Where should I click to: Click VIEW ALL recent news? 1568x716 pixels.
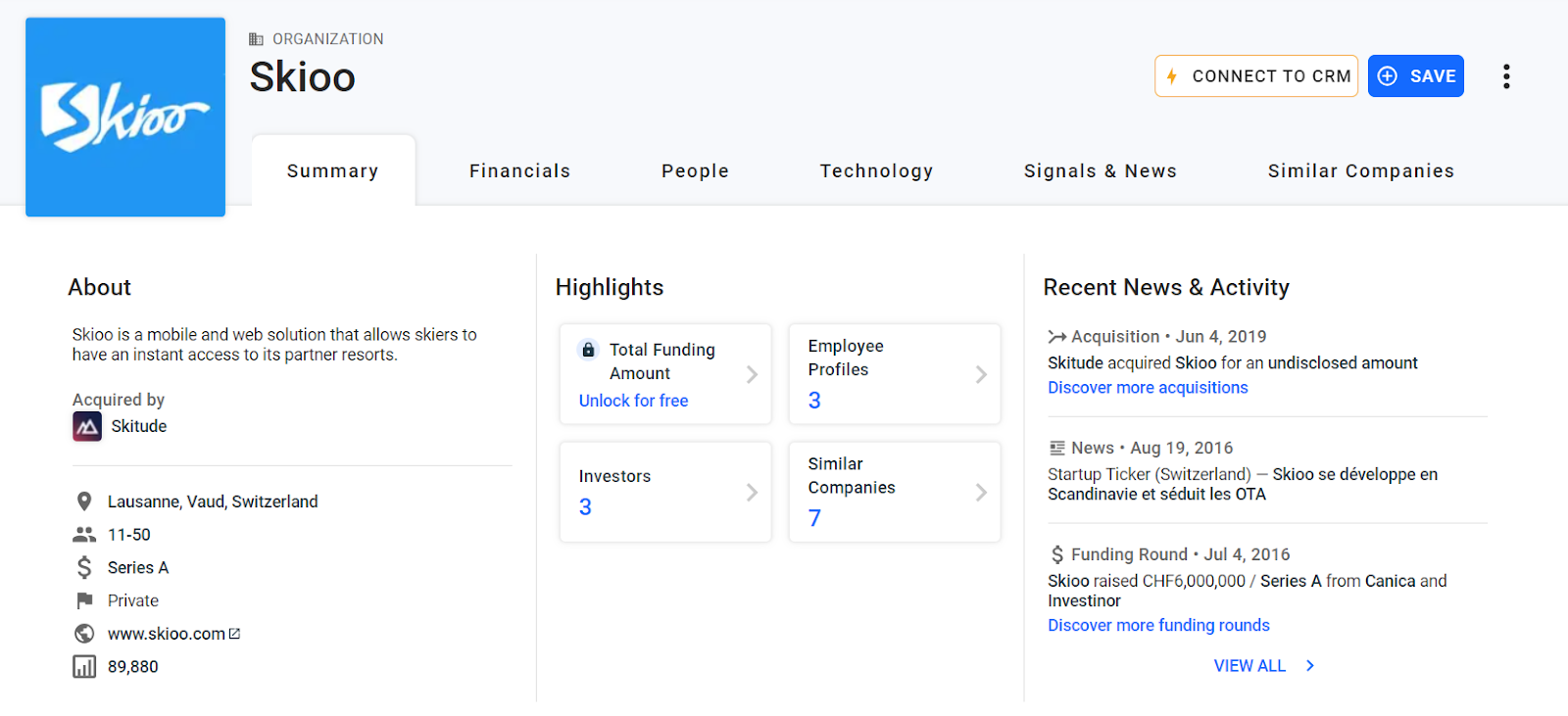[1264, 666]
